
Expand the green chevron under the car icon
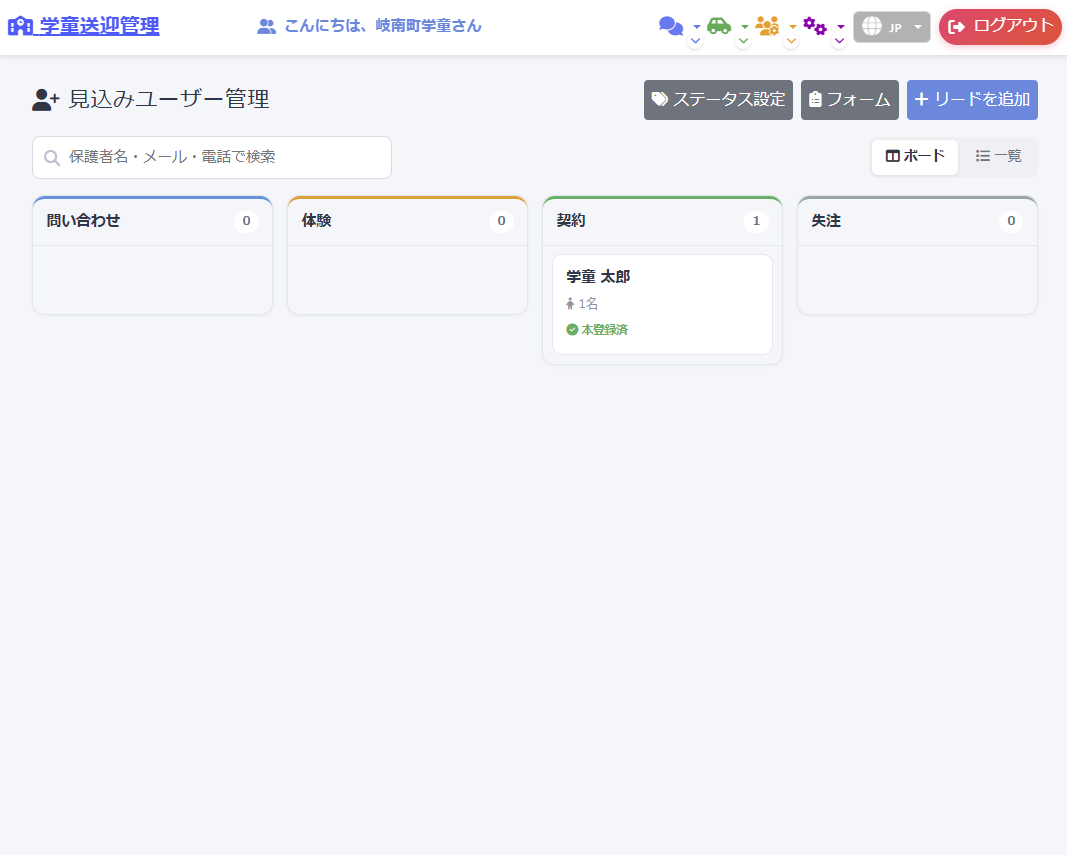[x=743, y=41]
